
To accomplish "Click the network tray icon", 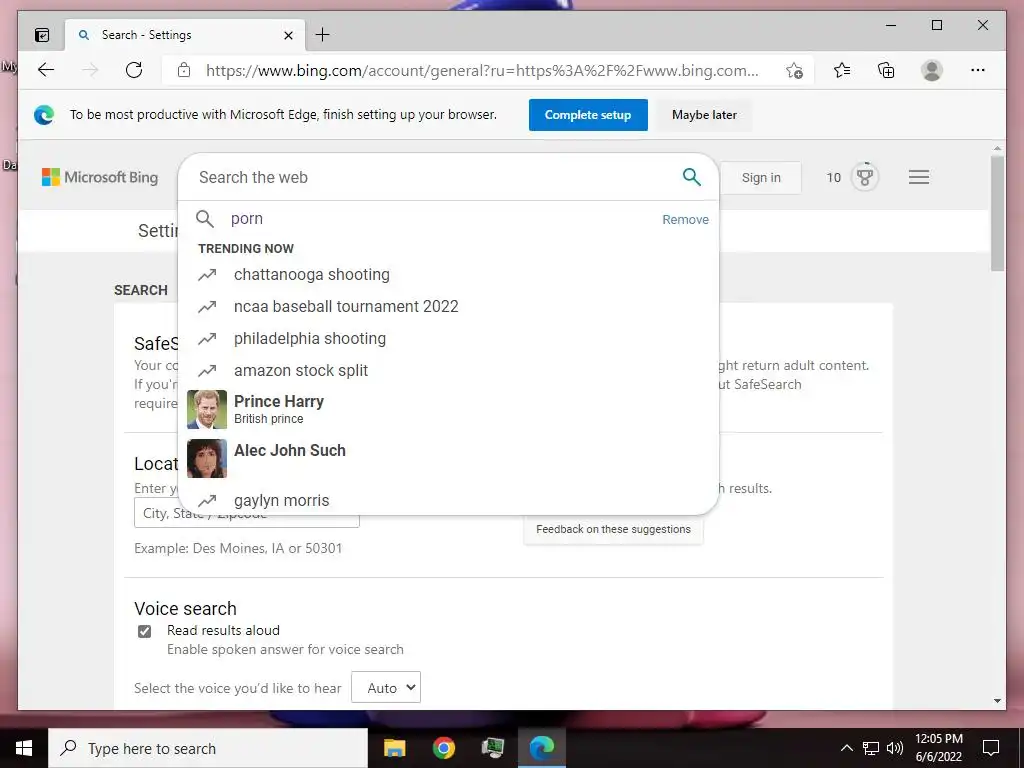I will click(x=871, y=748).
